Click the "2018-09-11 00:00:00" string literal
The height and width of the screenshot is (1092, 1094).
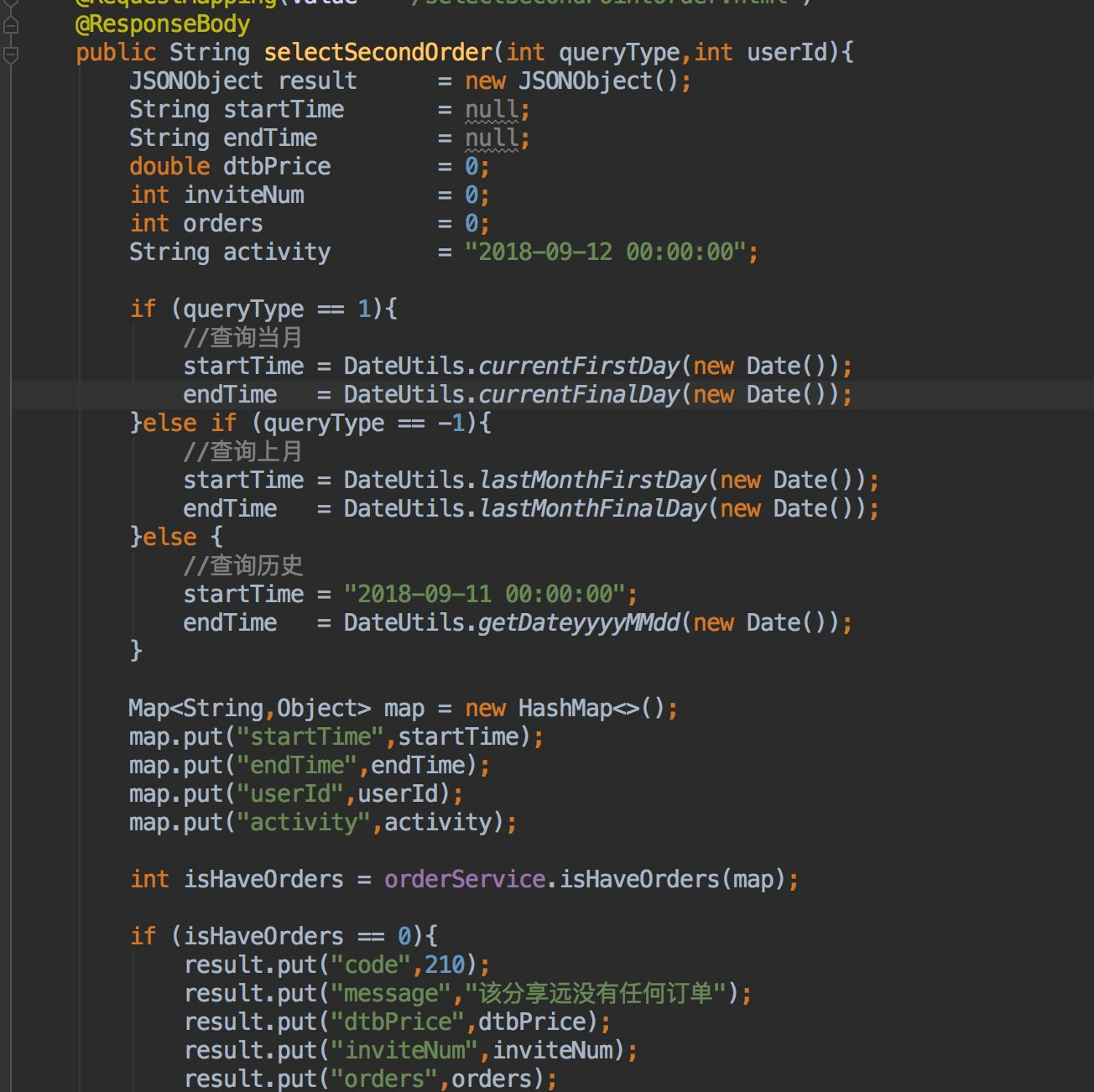(485, 595)
